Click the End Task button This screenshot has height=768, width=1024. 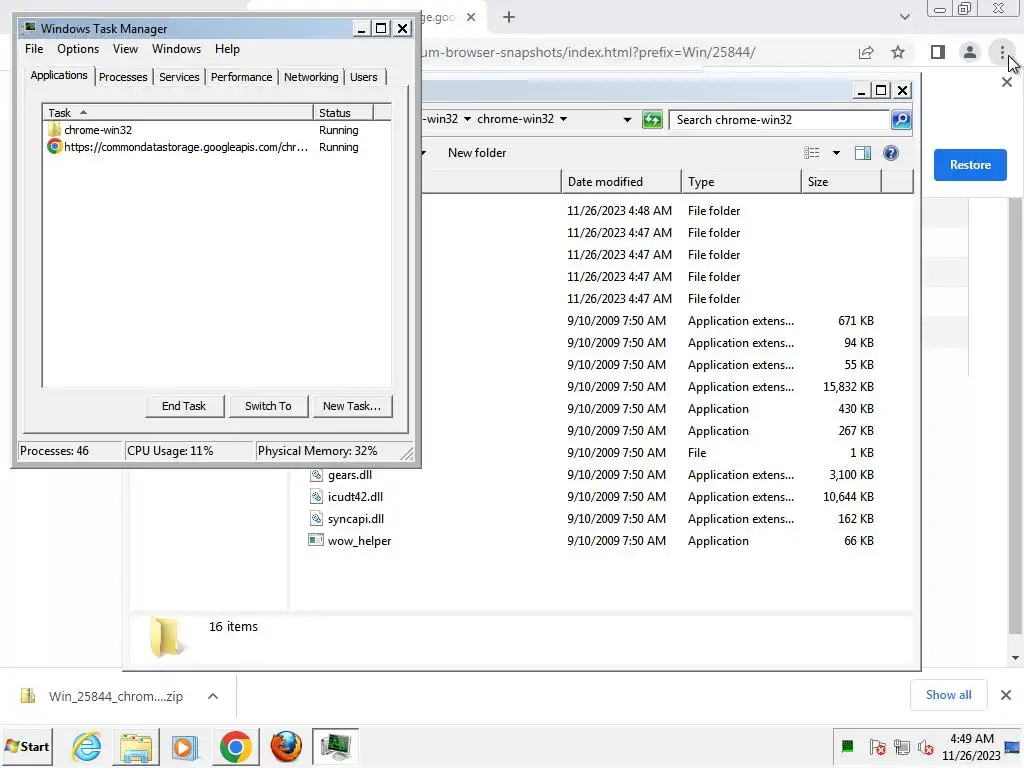pos(184,406)
